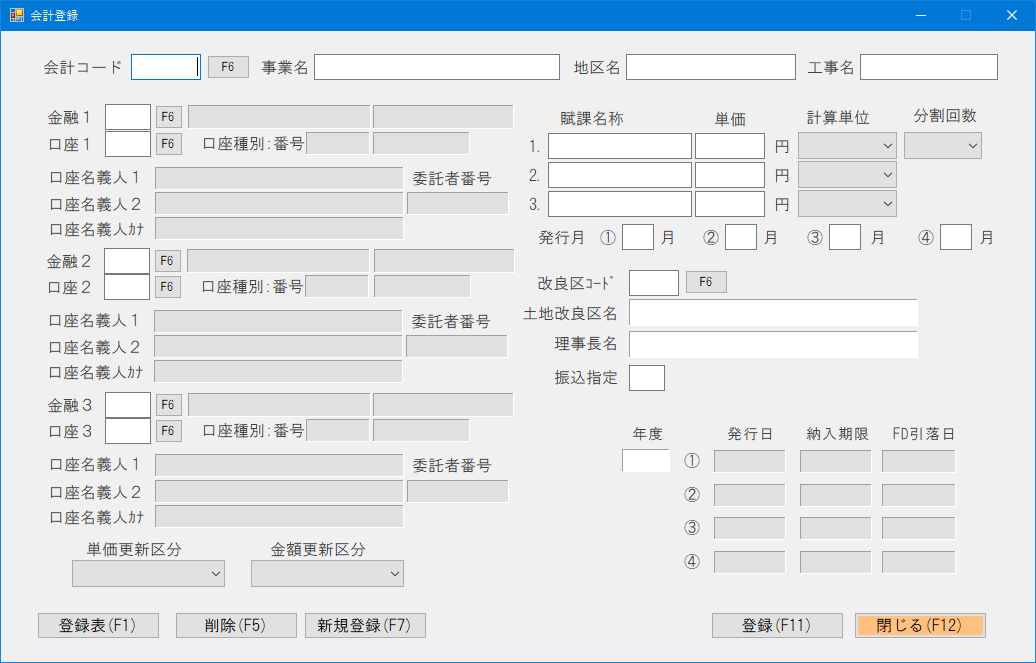Screen dimensions: 1036x663
Task: Open the 金額更新区分 dropdown
Action: [x=328, y=573]
